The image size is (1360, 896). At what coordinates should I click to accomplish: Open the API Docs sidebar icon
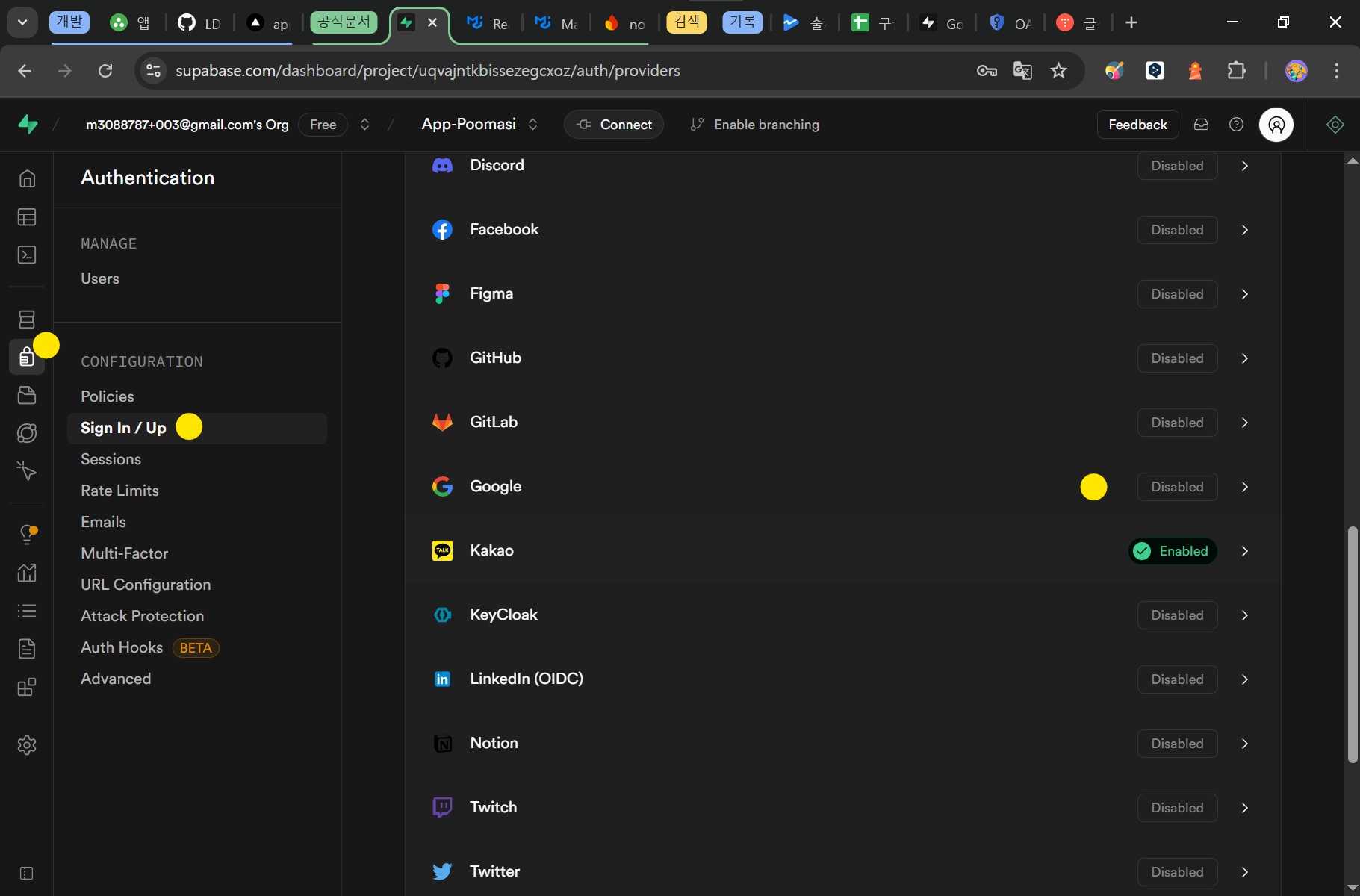point(27,649)
